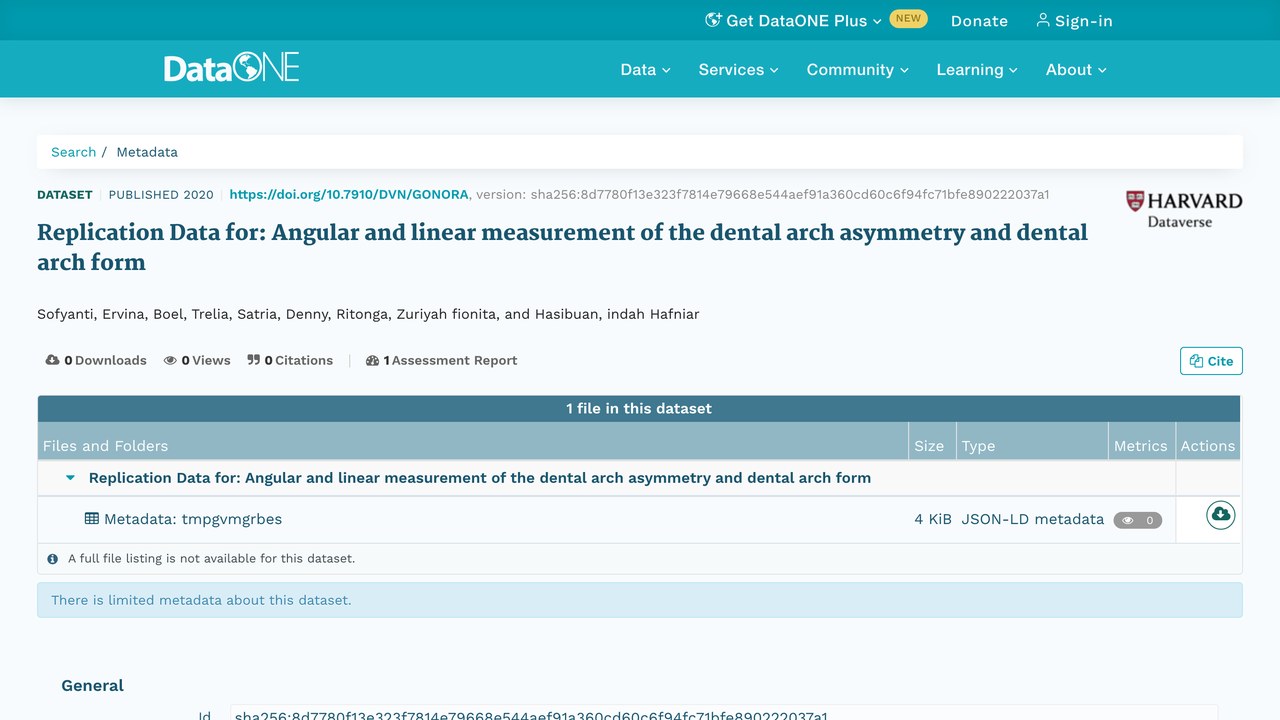Collapse the Replication Data folder row
Screen dimensions: 1280x720
[70, 478]
